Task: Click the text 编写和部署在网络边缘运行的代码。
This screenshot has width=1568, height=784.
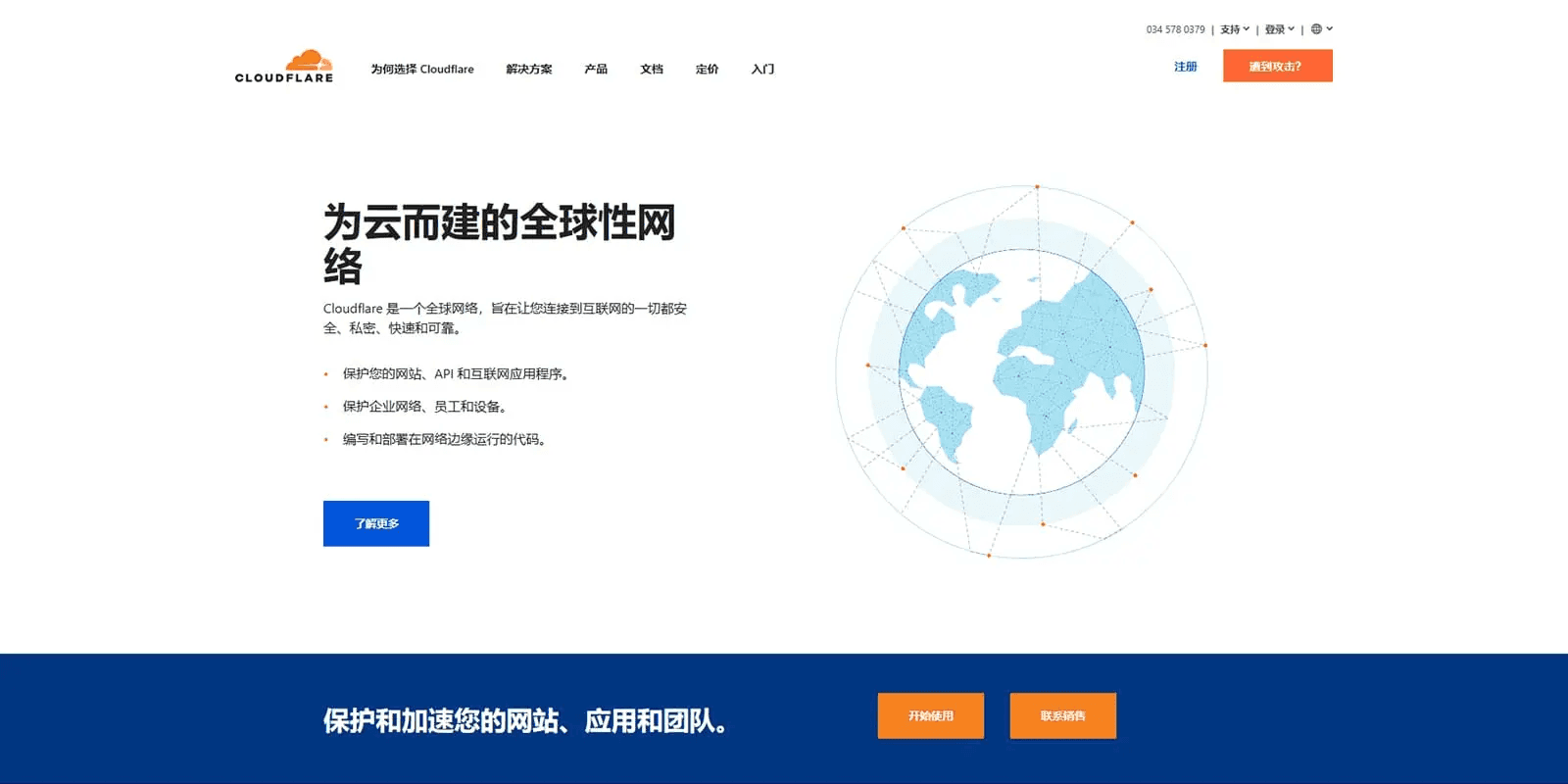Action: click(446, 439)
